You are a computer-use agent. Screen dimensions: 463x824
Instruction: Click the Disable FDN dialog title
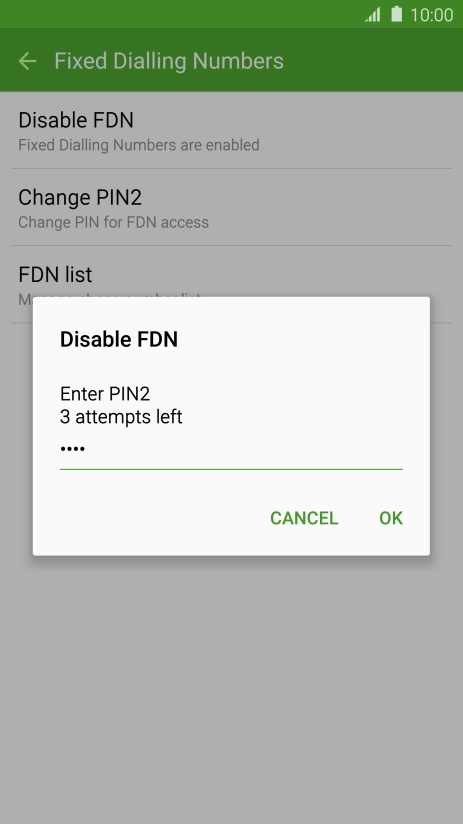click(x=119, y=339)
